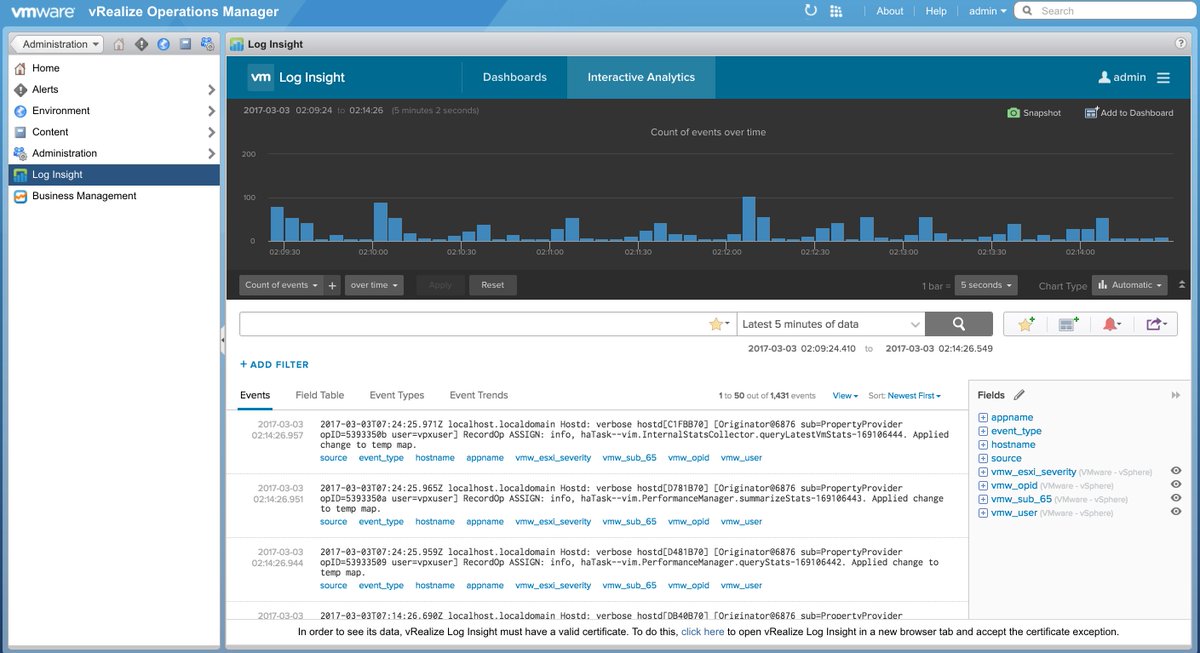Toggle visibility eye for vmw_user field
1200x653 pixels.
click(1176, 512)
